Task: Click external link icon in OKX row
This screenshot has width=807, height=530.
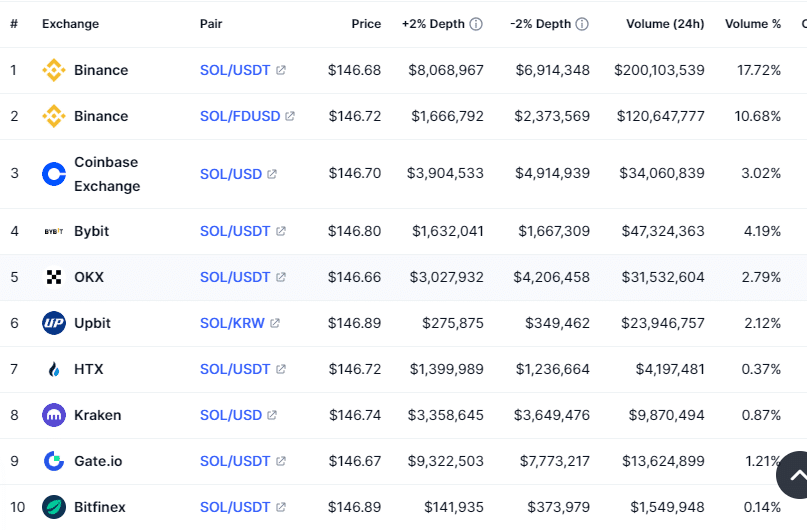Action: (x=280, y=277)
